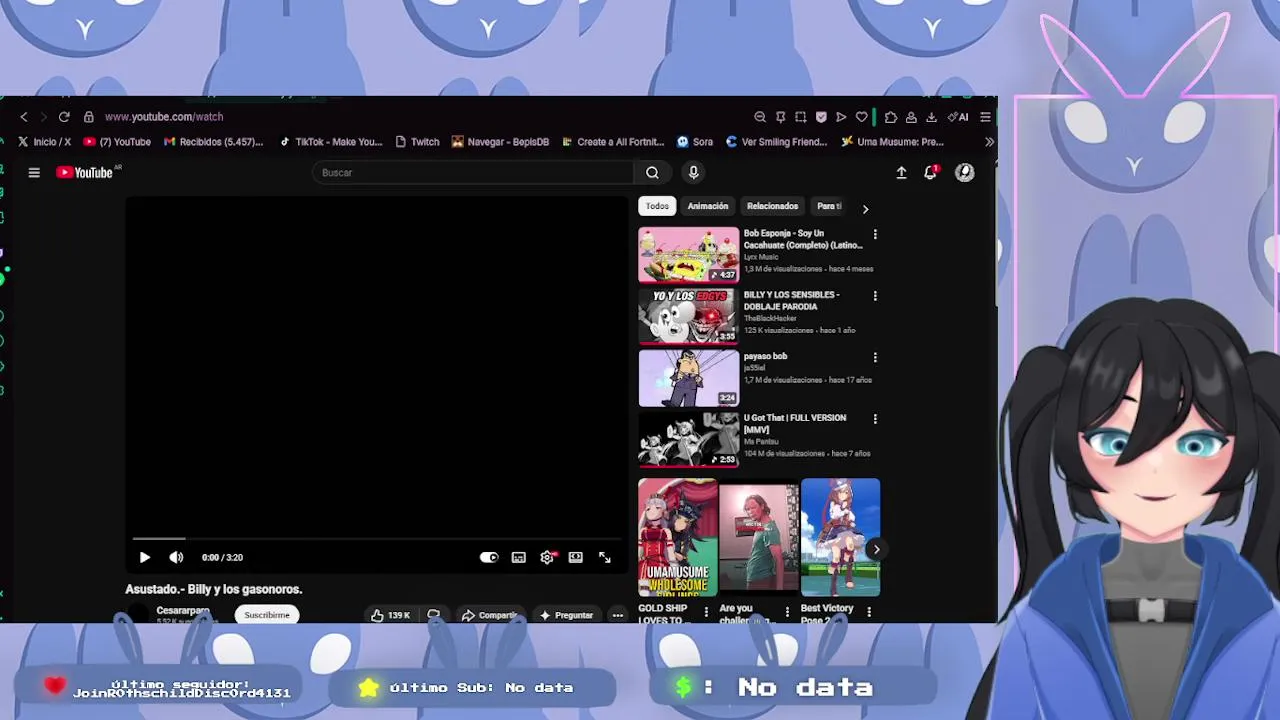Show more filter chips with the chevron

point(865,209)
